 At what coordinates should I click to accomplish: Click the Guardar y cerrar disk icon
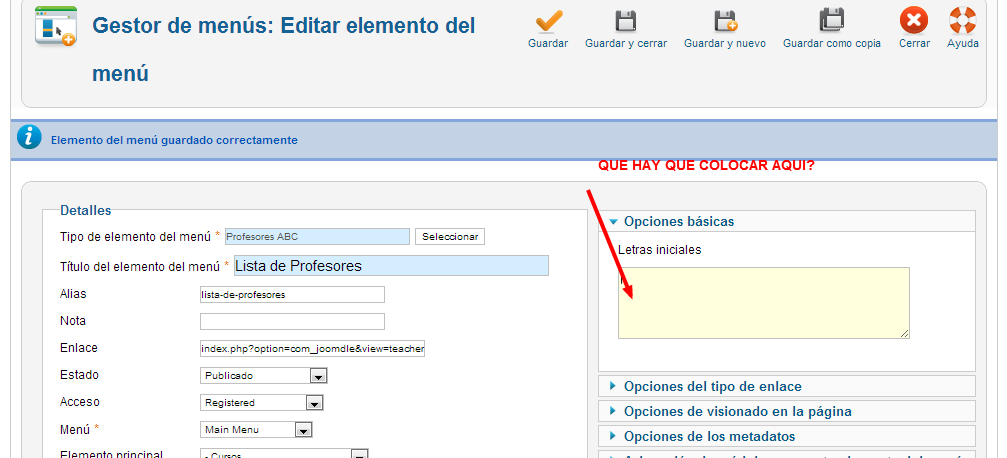point(626,21)
